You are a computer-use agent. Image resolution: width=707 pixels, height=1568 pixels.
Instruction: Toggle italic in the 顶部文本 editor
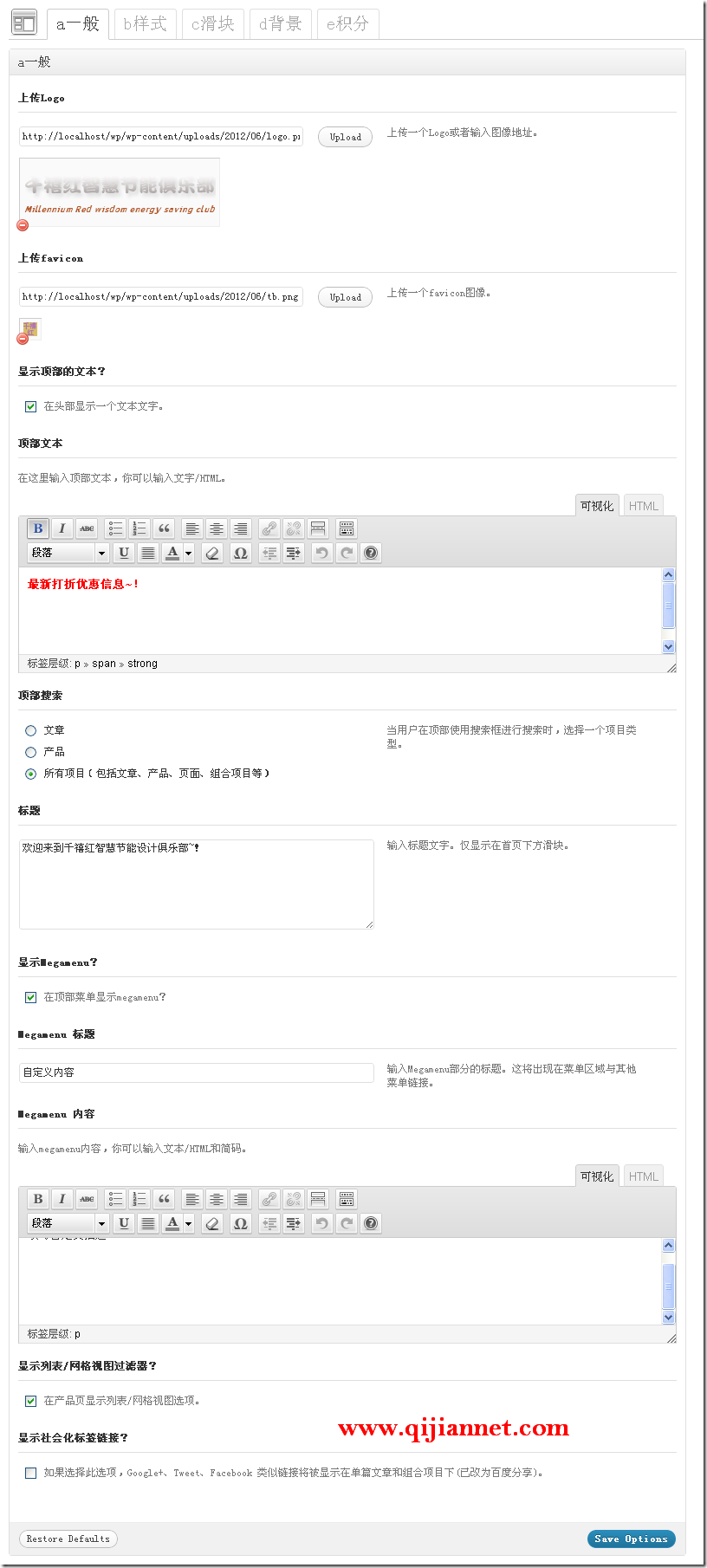(x=62, y=528)
